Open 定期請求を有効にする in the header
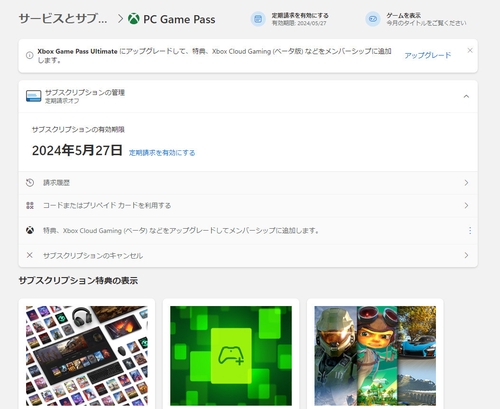Viewport: 500px width, 409px height. pos(300,19)
